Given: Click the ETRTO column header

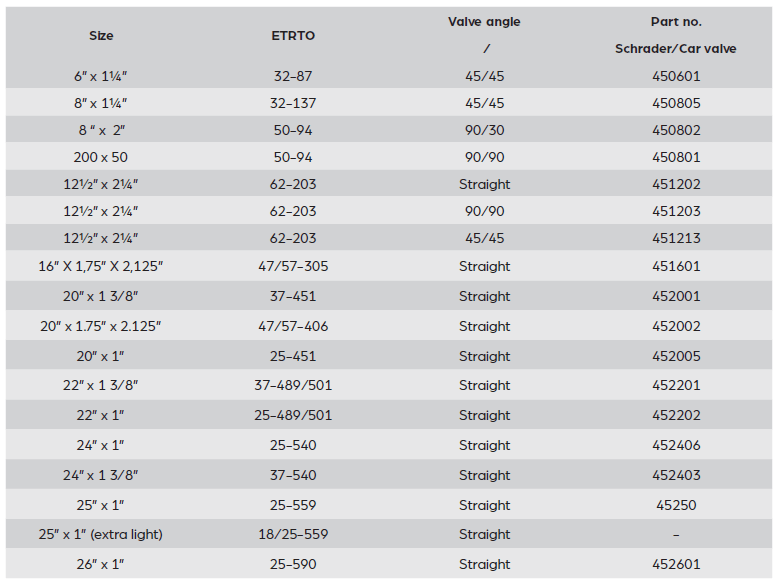Looking at the screenshot, I should (293, 36).
